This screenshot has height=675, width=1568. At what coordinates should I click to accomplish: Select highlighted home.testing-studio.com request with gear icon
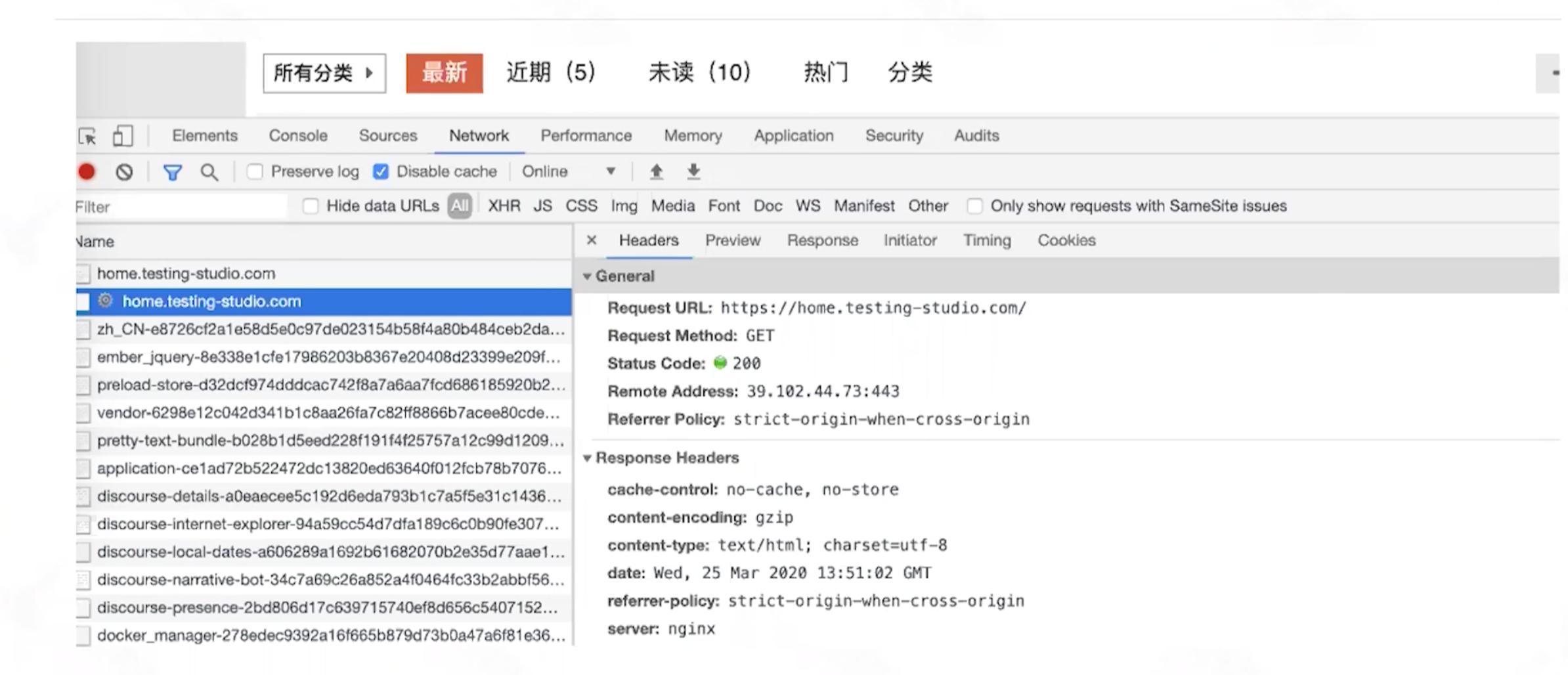tap(324, 301)
